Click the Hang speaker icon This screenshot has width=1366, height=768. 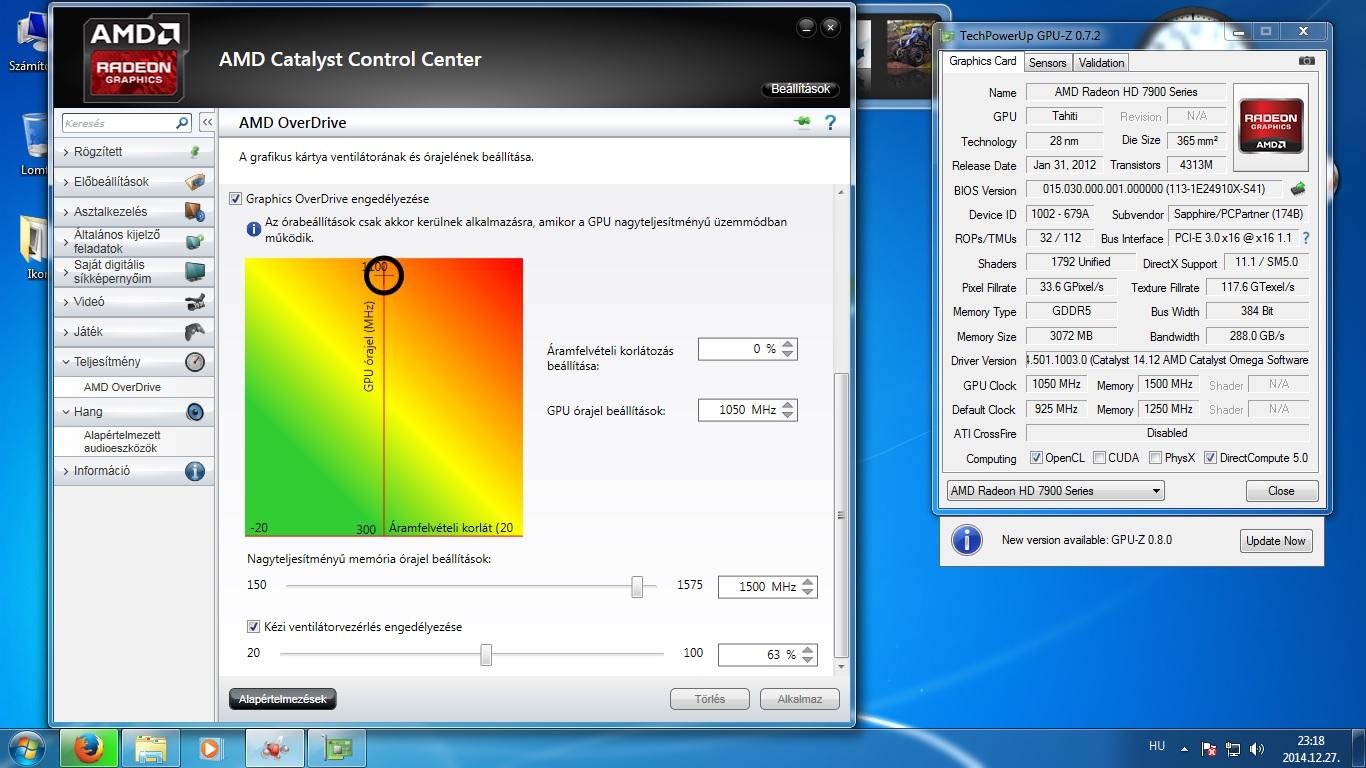(195, 412)
